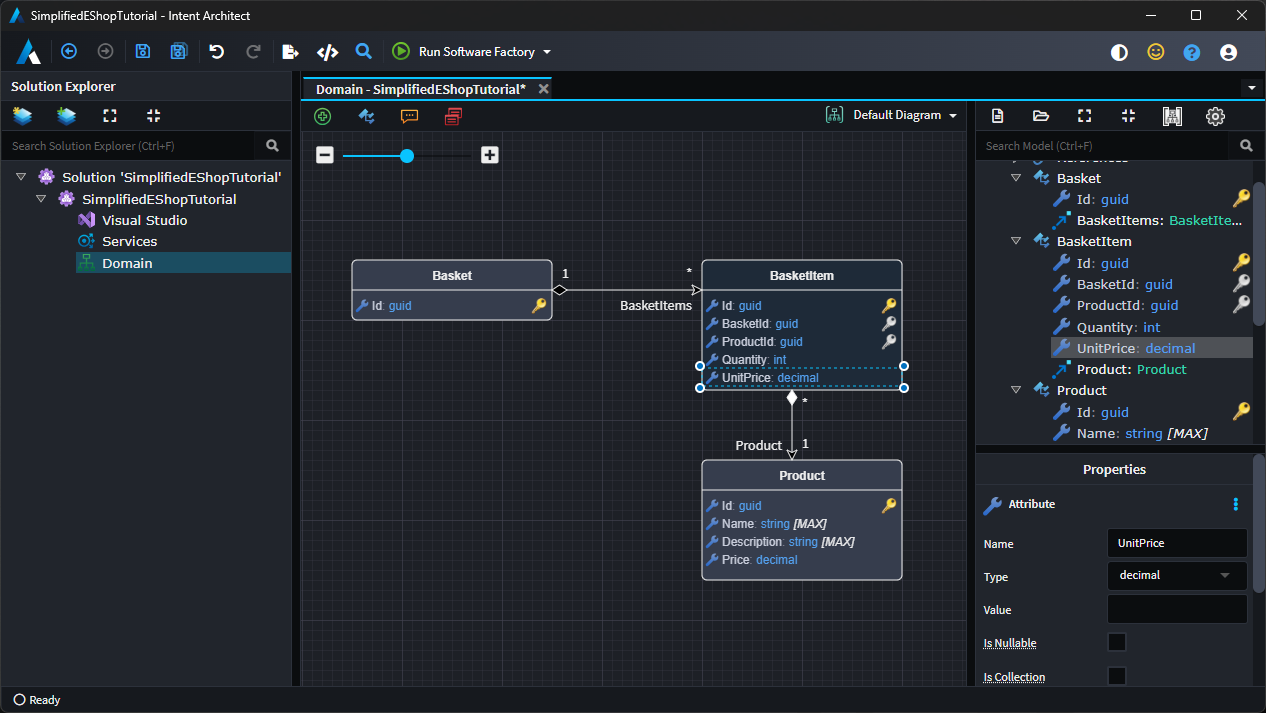
Task: Click the document icon in model panel toolbar
Action: coord(997,116)
